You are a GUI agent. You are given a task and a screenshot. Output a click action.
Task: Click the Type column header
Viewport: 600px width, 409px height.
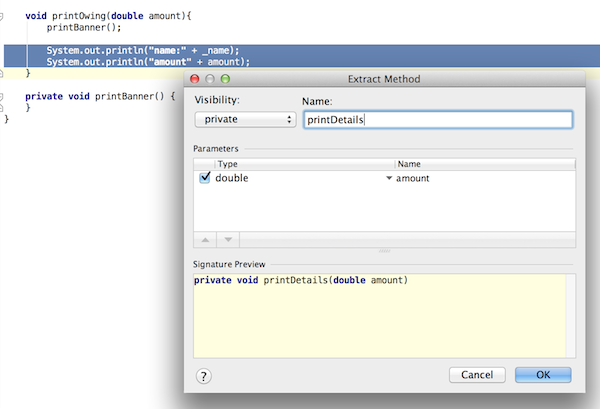point(300,164)
